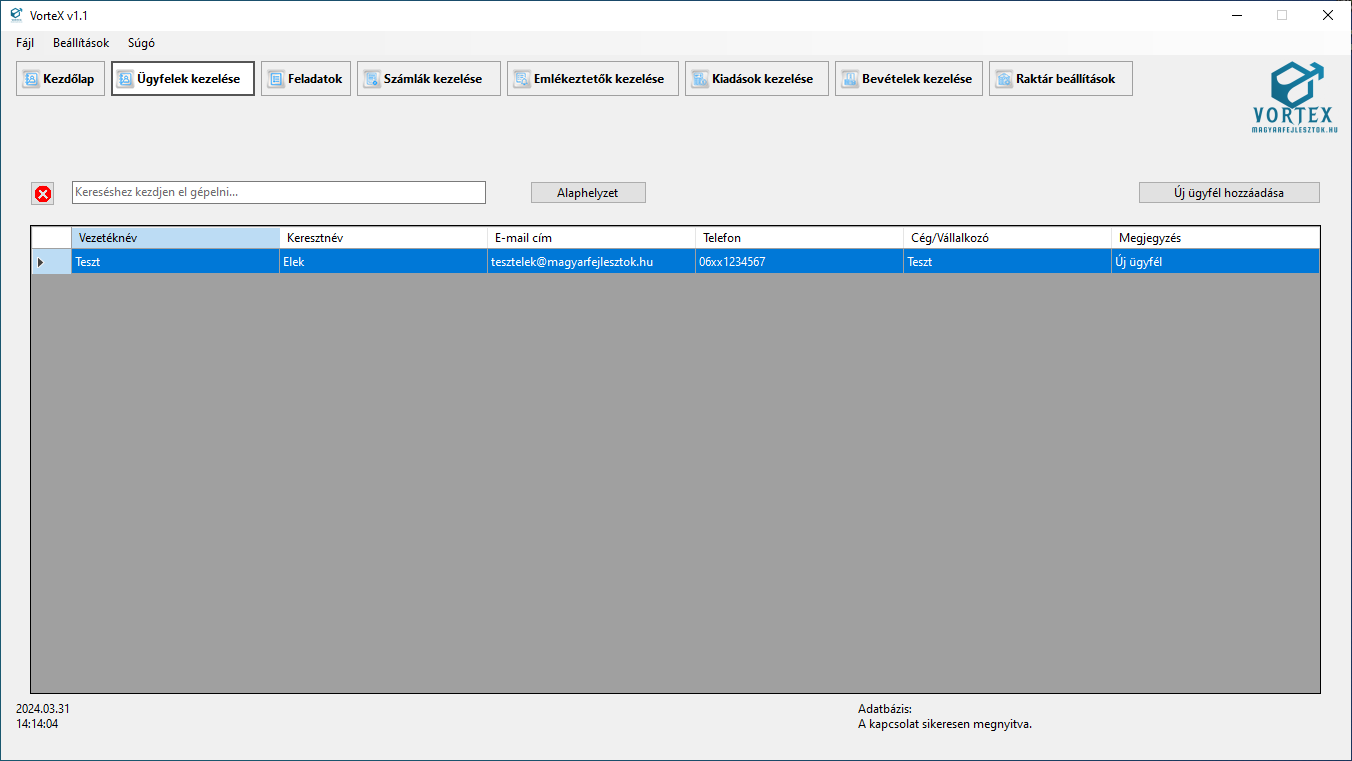Select the Ügyfelek kezelése toolbar icon
Viewport: 1352px width, 761px height.
(126, 79)
